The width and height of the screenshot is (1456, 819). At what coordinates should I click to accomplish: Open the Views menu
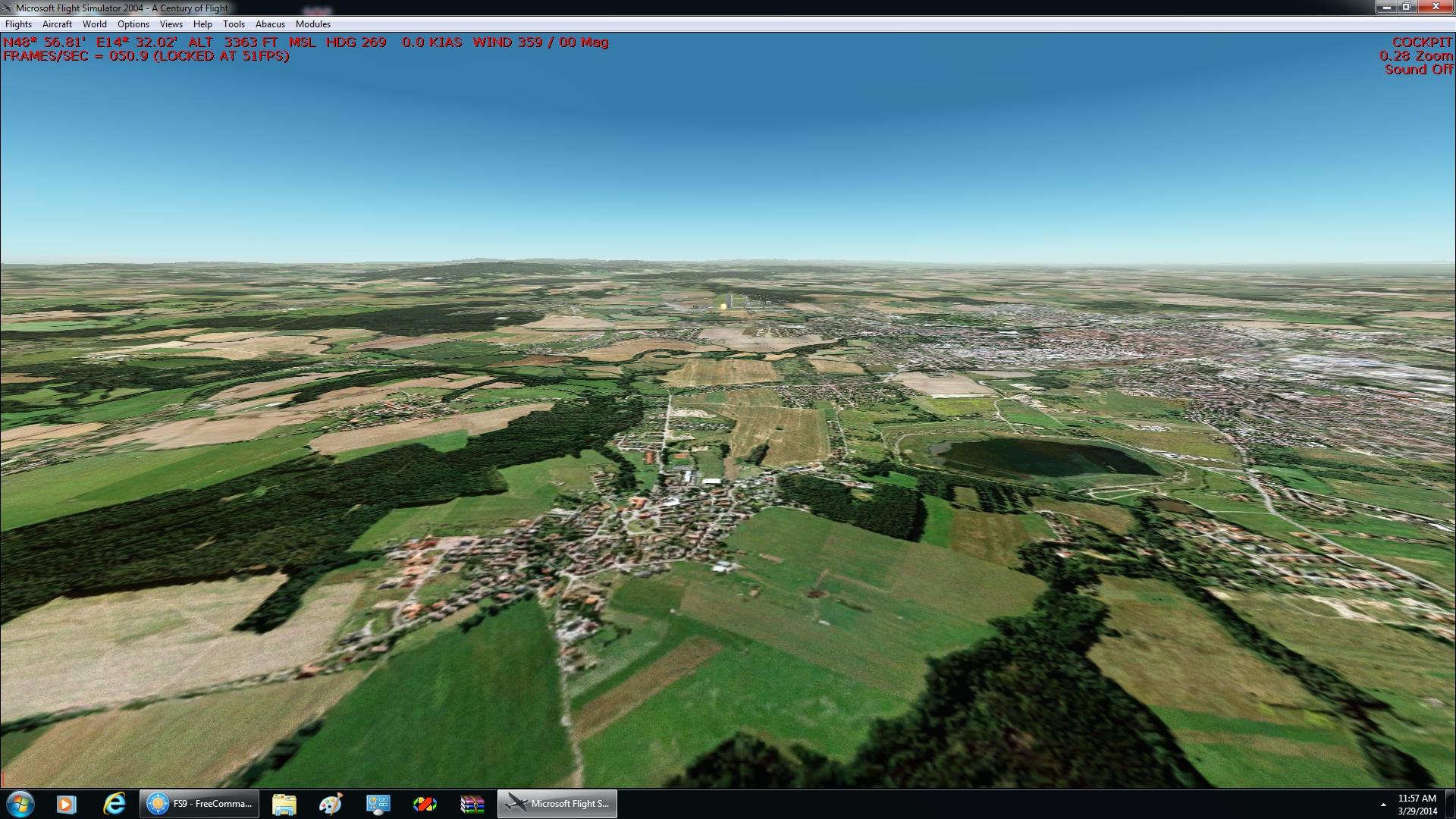pyautogui.click(x=171, y=24)
